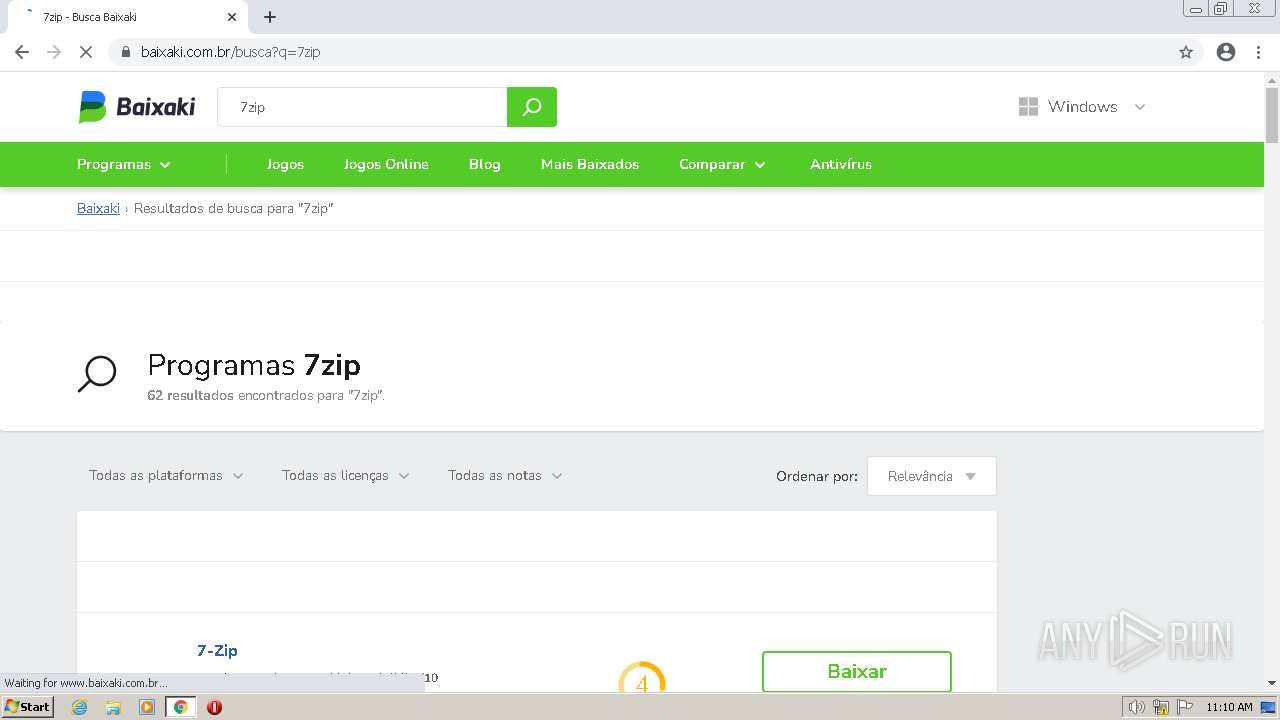Click the Baixaki logo
The height and width of the screenshot is (720, 1280).
point(137,107)
